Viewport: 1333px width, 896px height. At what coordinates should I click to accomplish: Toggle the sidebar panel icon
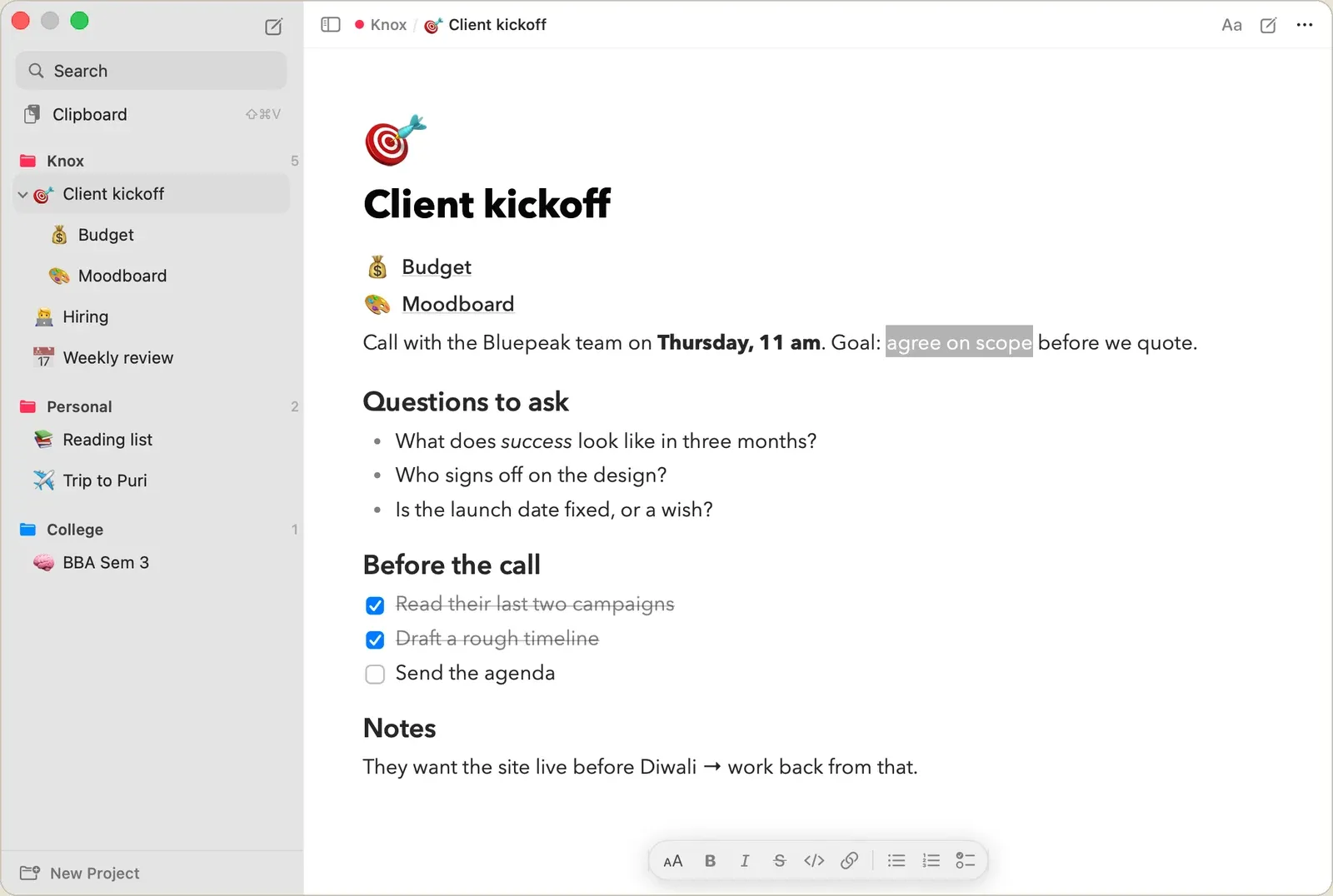tap(331, 25)
